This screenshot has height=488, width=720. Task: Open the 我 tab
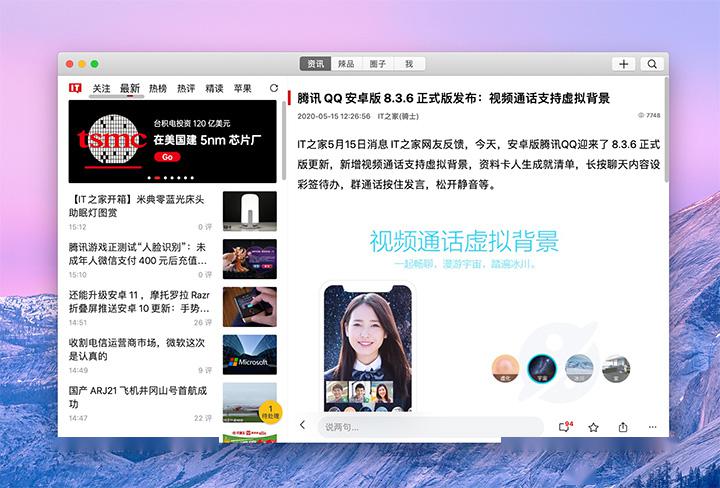tap(407, 64)
